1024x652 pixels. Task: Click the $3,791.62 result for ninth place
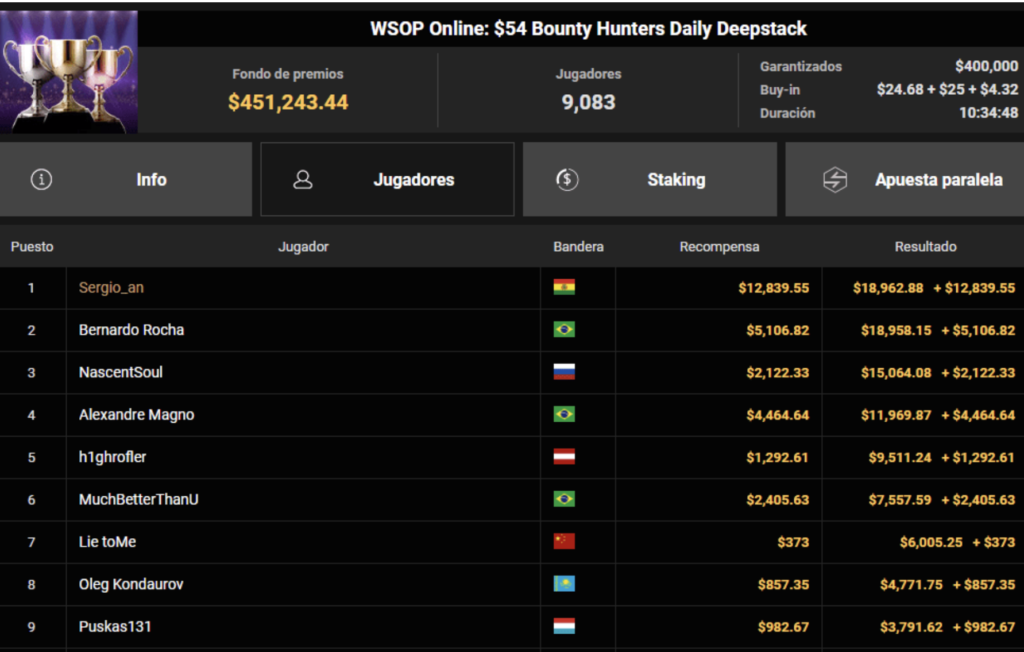click(911, 627)
